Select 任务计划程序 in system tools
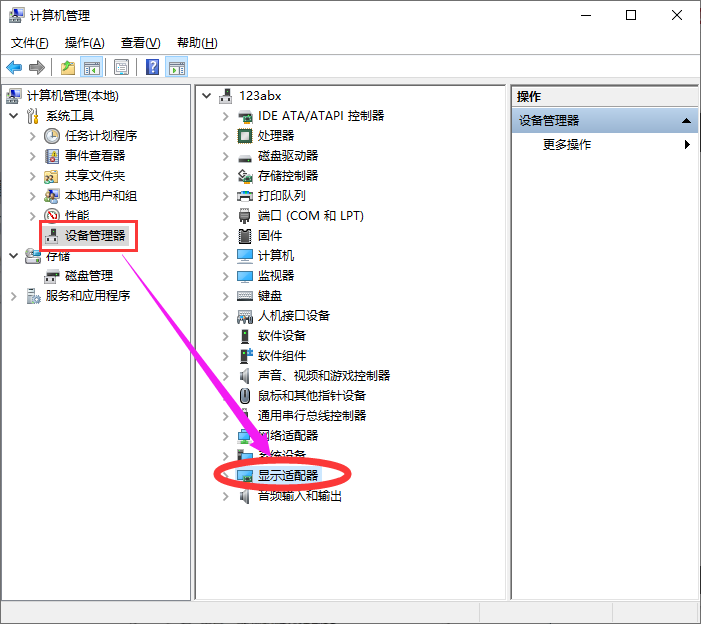The image size is (701, 624). 101,135
